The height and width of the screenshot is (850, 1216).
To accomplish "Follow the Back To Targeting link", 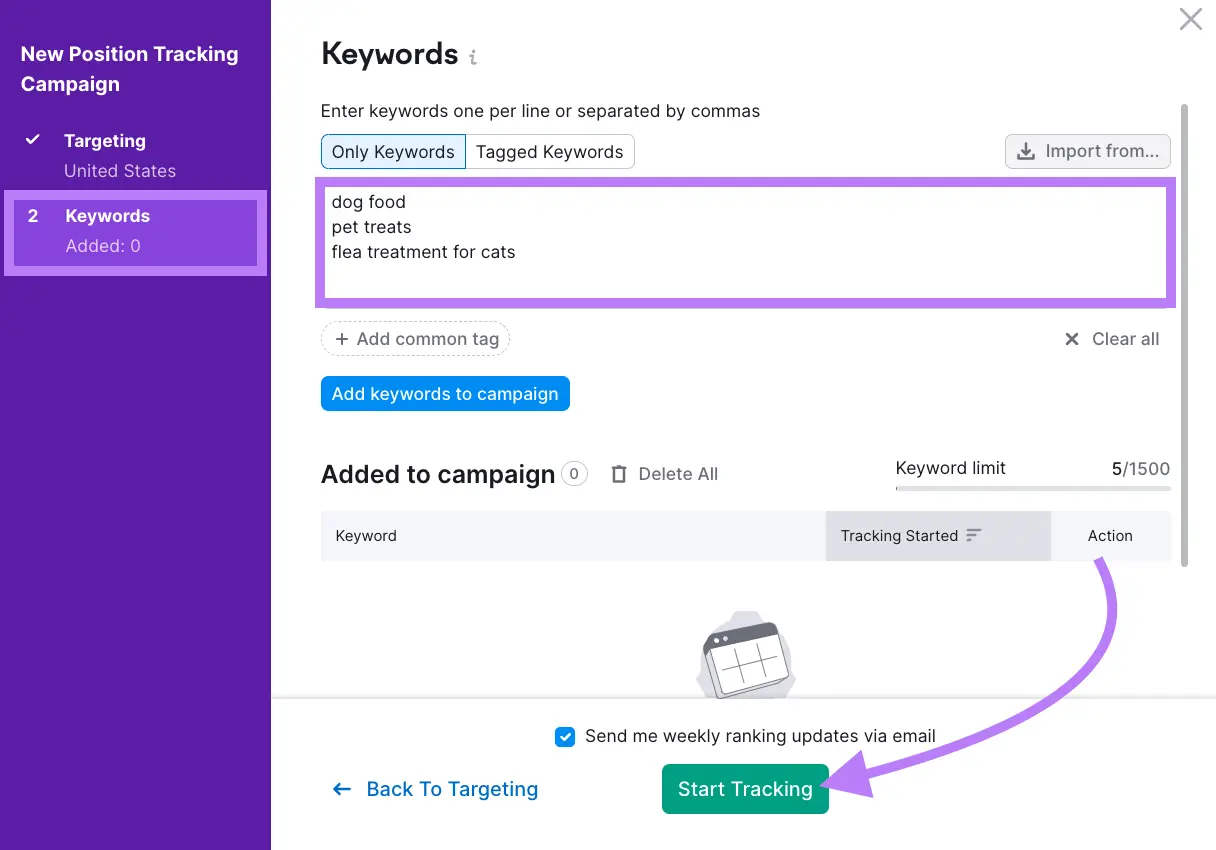I will click(x=452, y=789).
